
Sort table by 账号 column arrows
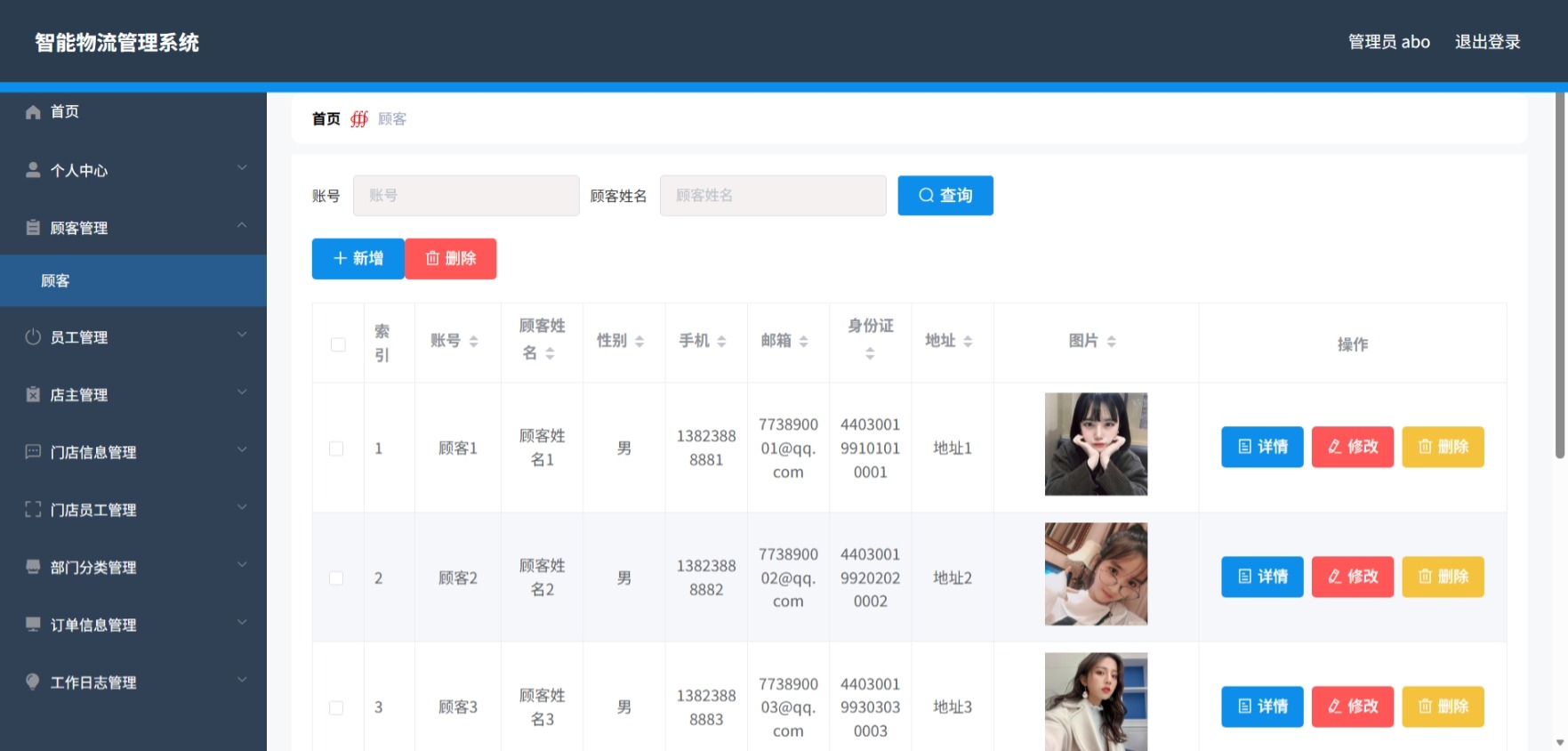click(473, 342)
